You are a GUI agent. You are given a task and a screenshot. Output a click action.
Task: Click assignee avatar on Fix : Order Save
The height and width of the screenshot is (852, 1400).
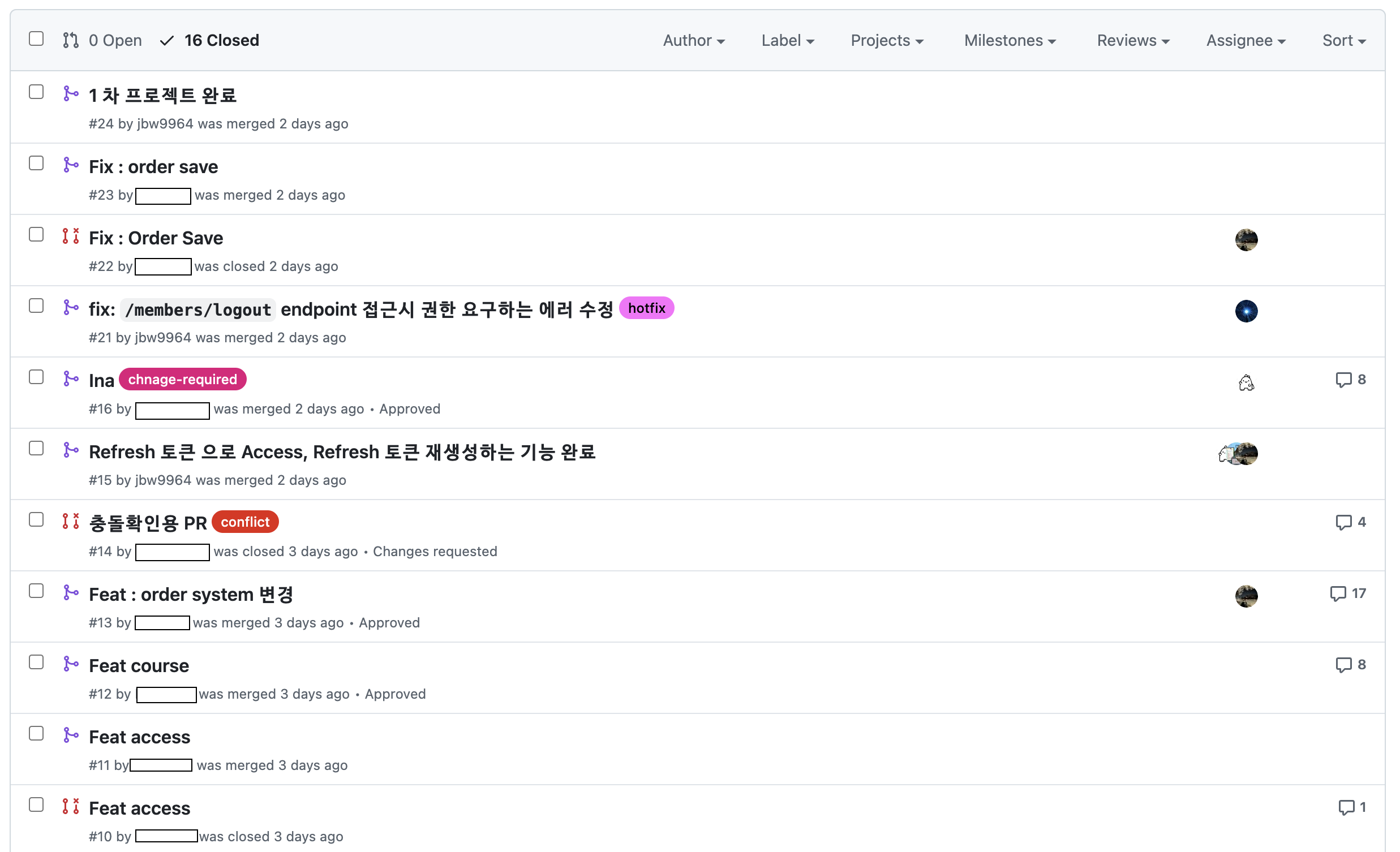1246,240
